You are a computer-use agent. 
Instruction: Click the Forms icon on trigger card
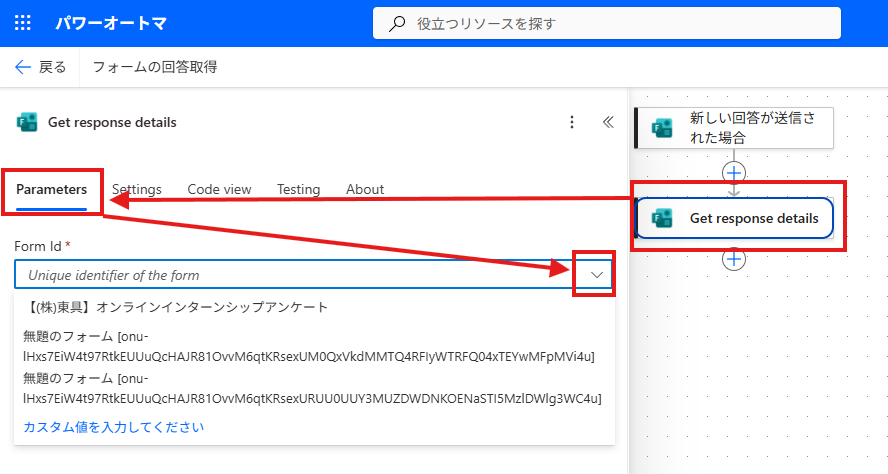coord(661,128)
